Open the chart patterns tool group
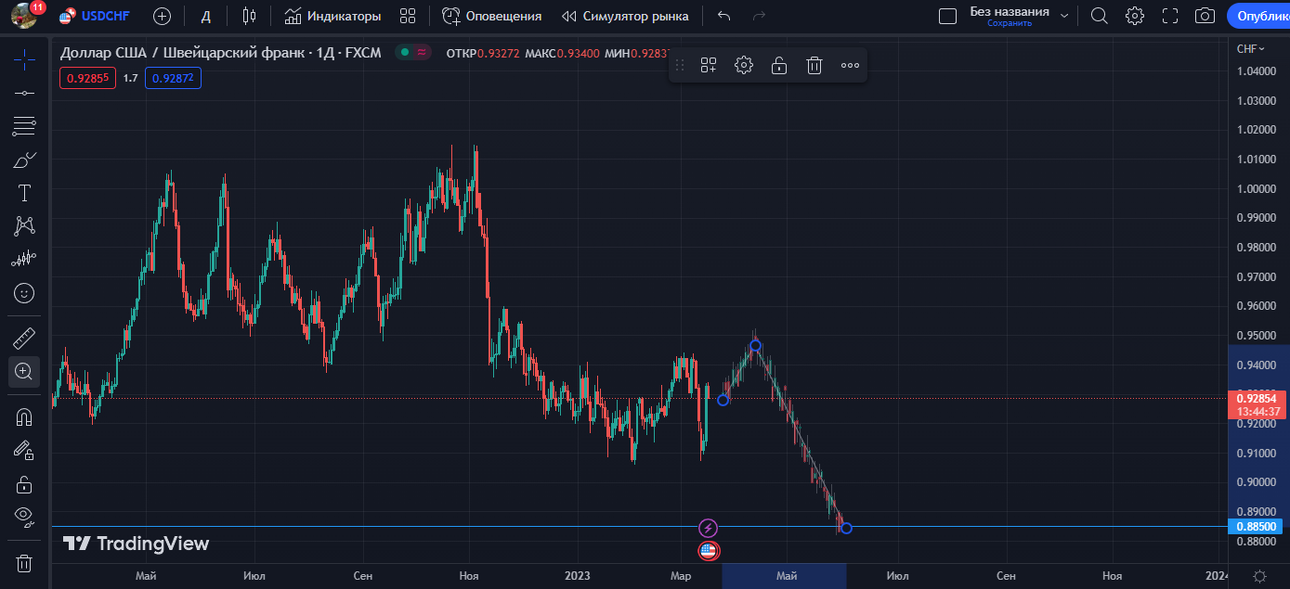The width and height of the screenshot is (1290, 589). (24, 226)
